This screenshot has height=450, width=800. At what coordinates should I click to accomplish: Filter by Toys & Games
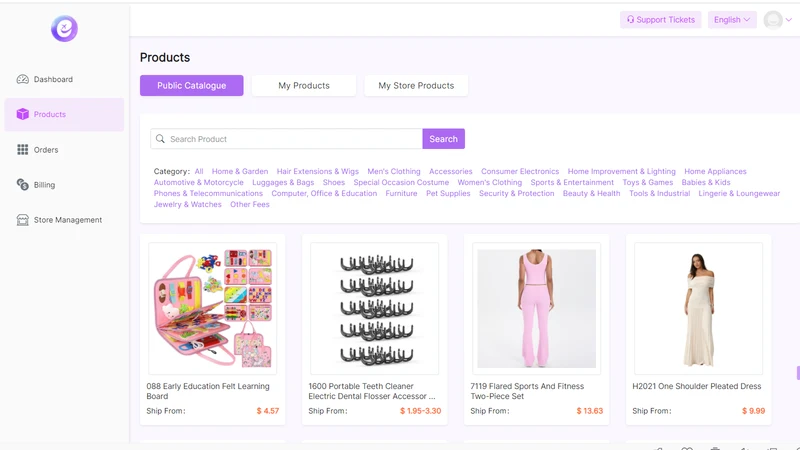coord(647,182)
